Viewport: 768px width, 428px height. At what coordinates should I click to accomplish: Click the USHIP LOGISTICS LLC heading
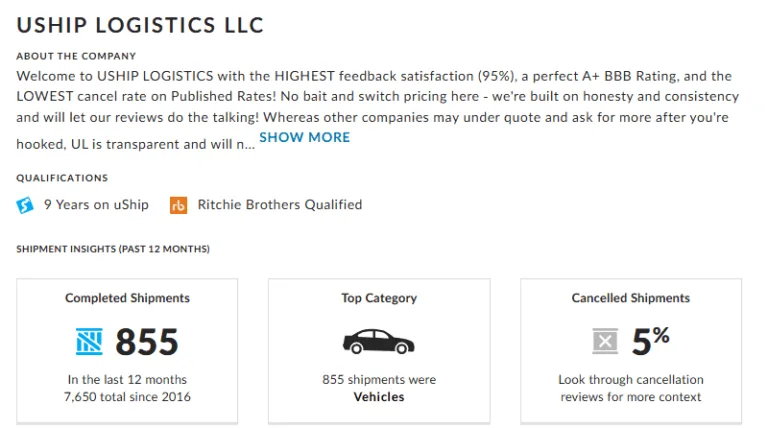coord(140,25)
